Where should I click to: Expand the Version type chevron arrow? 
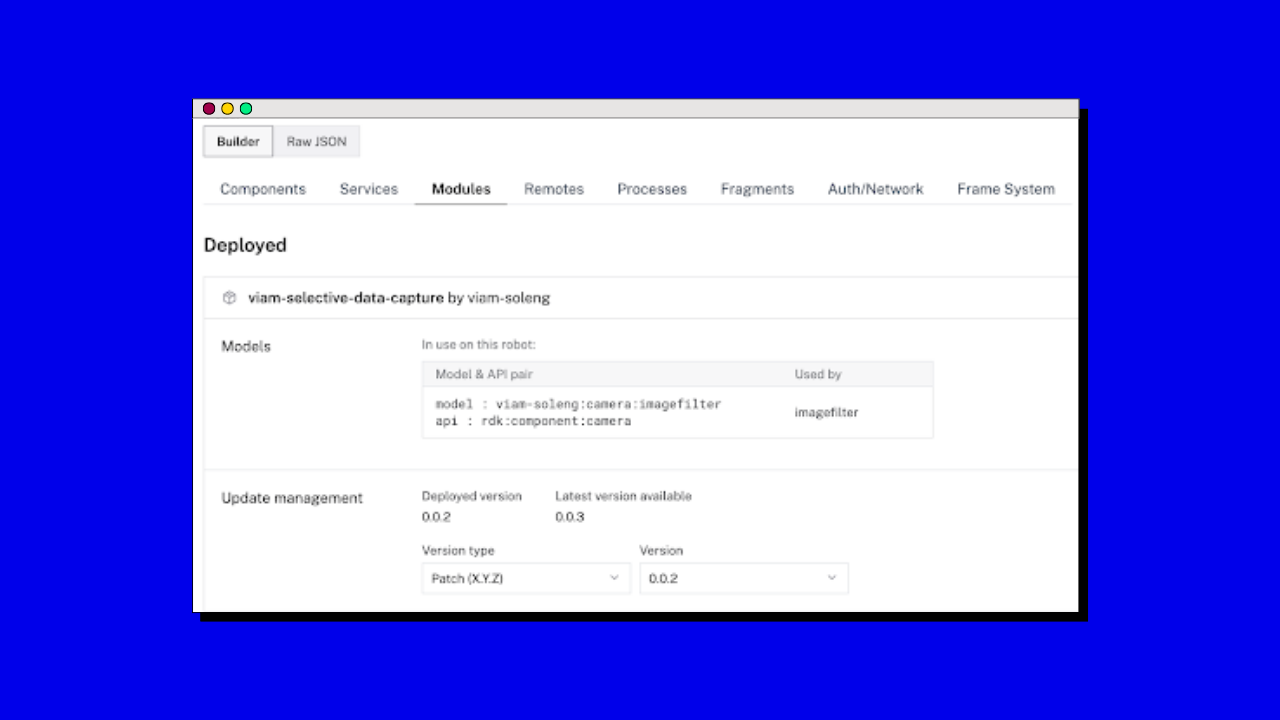(614, 578)
